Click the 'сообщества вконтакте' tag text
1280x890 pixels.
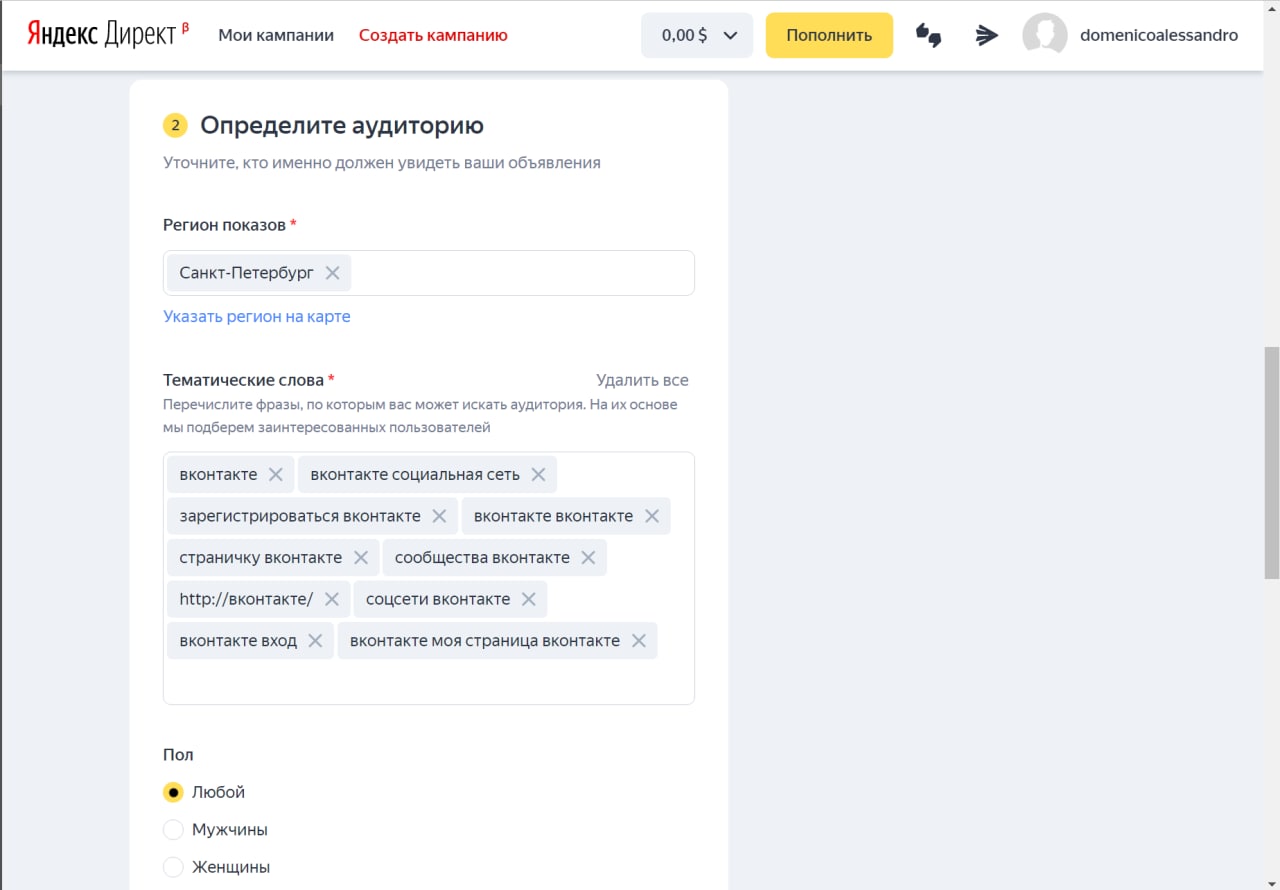tap(482, 558)
